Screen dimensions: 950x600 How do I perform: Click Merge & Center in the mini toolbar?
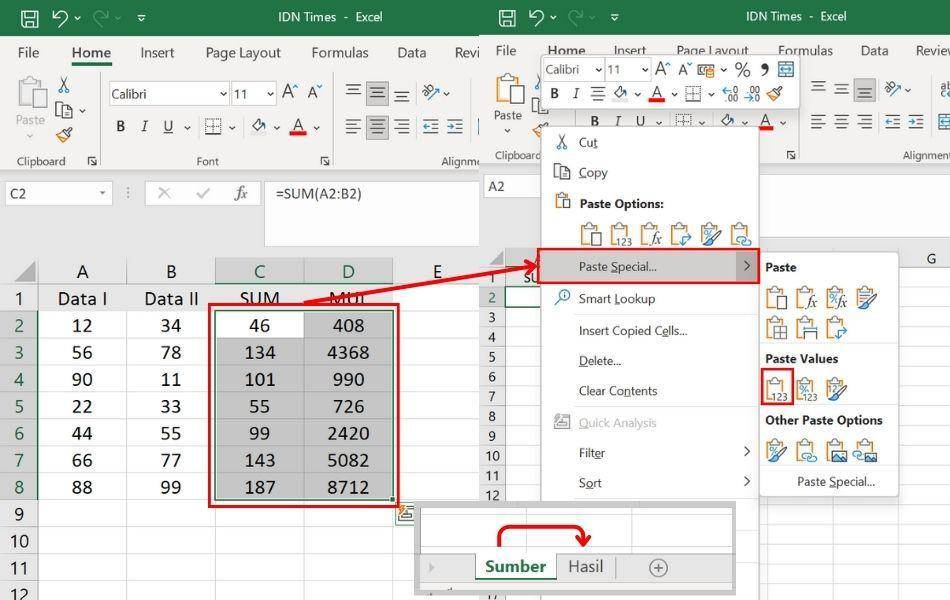point(786,70)
